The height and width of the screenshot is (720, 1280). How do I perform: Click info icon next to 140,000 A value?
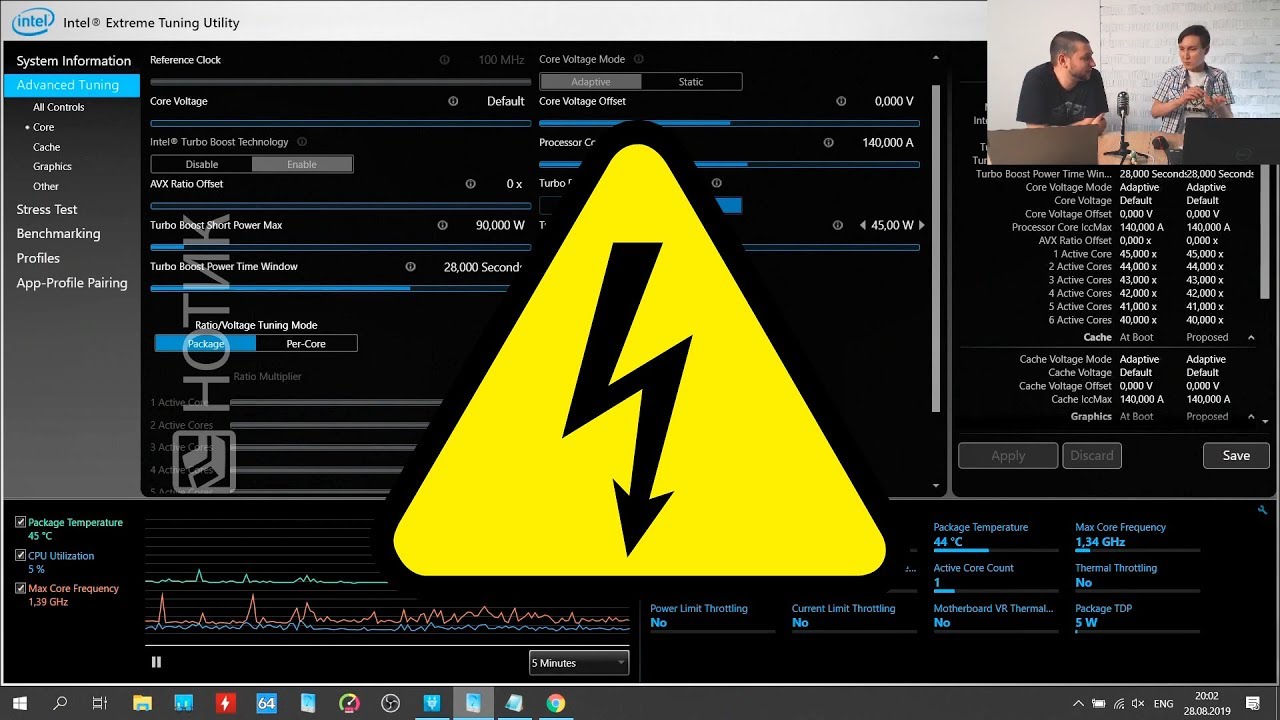tap(828, 143)
